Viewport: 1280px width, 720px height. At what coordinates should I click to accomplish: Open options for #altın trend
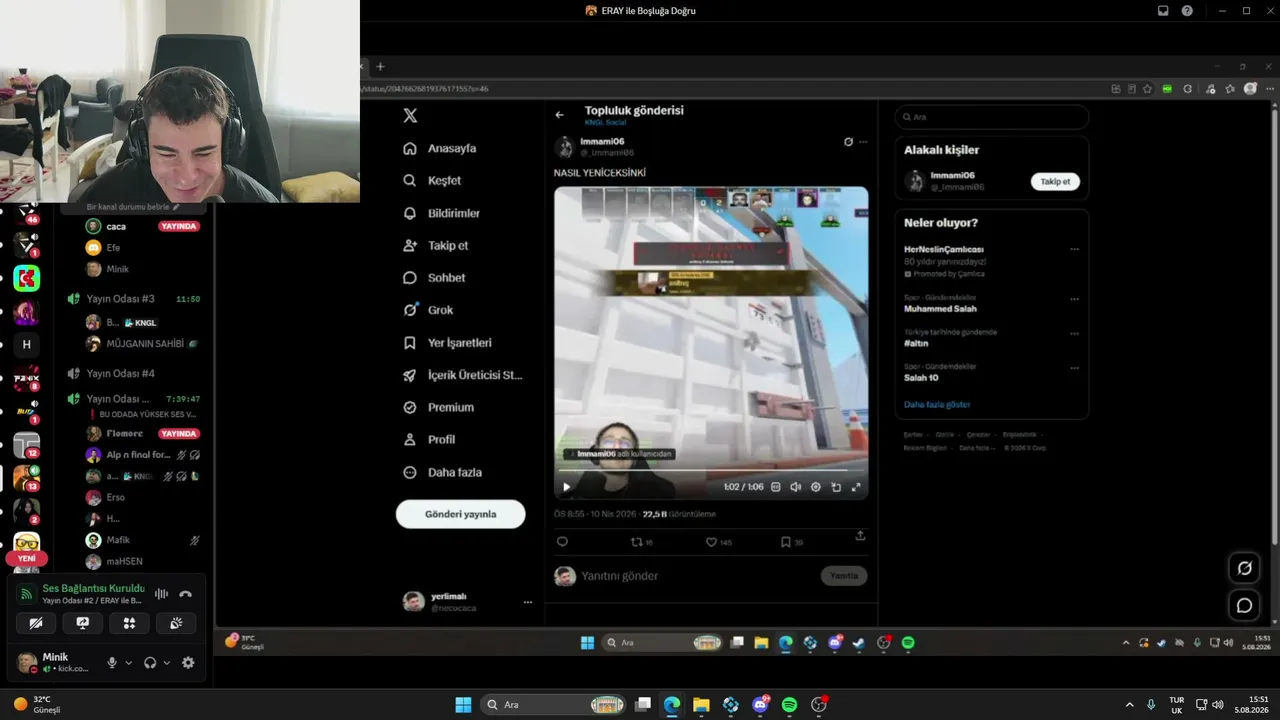1075,333
